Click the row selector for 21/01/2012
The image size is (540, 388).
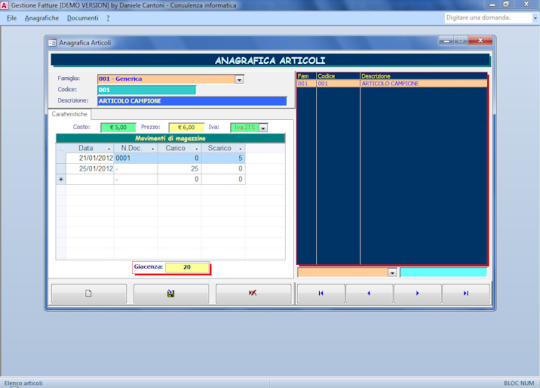(61, 158)
